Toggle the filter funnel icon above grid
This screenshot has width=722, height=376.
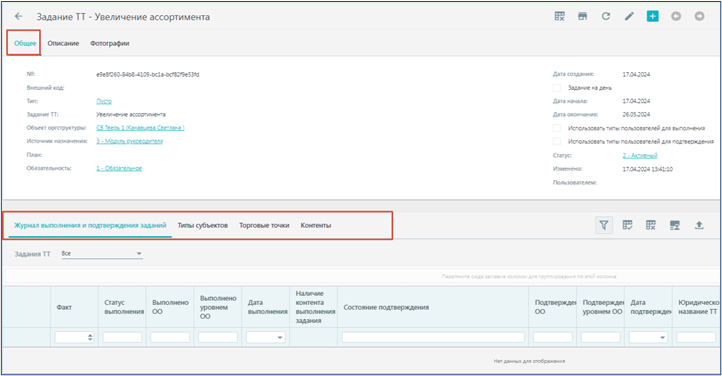tap(604, 225)
